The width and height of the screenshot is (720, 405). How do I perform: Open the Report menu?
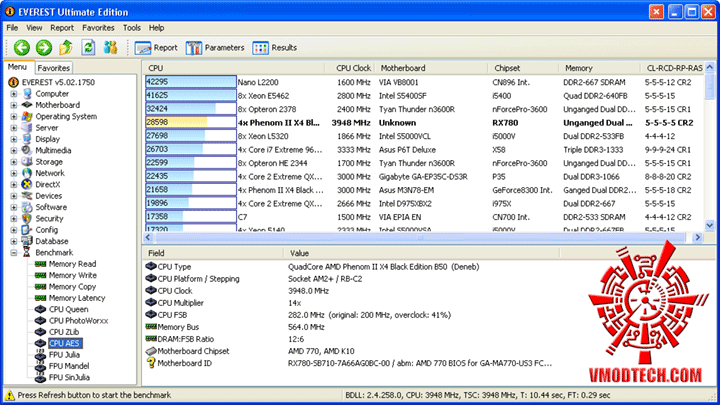[62, 28]
